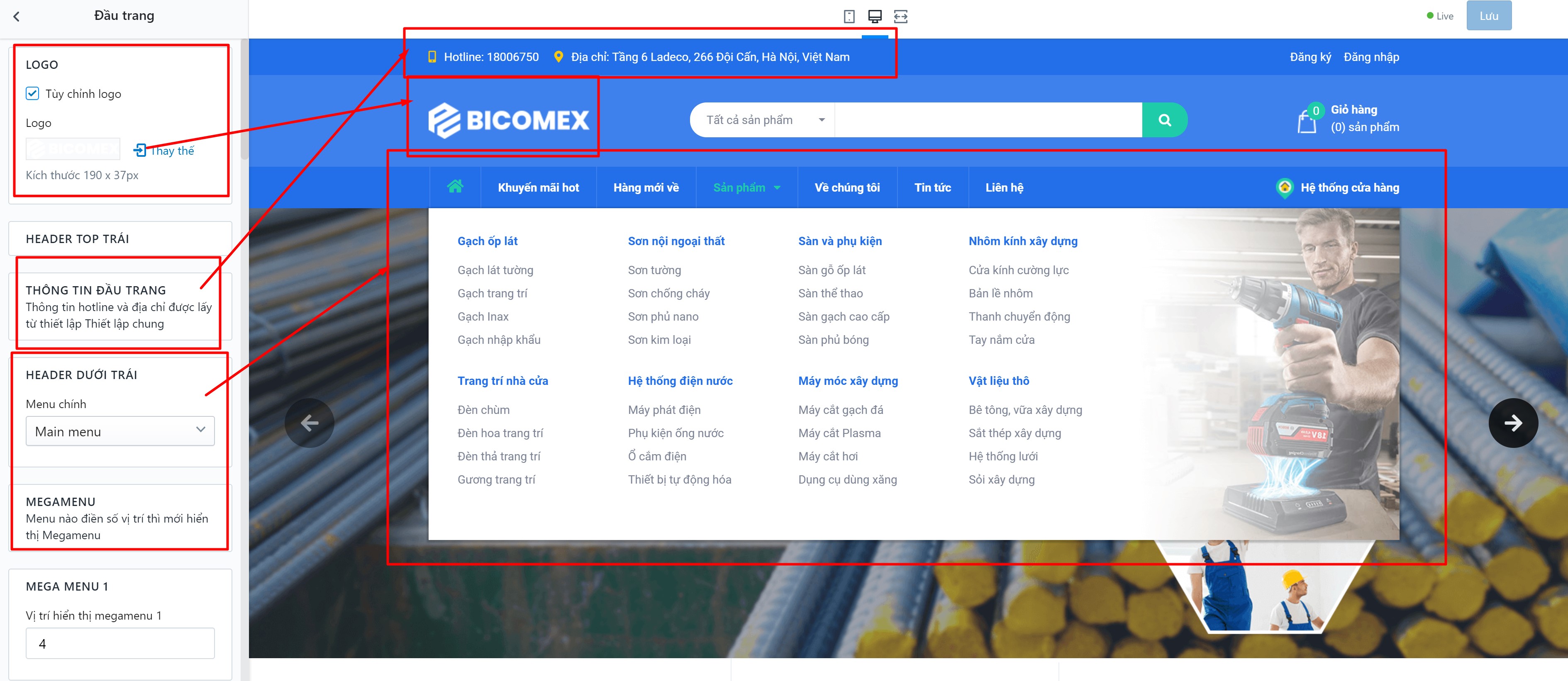Open the Khuyến mãi hot menu item
1568x681 pixels.
pos(538,187)
